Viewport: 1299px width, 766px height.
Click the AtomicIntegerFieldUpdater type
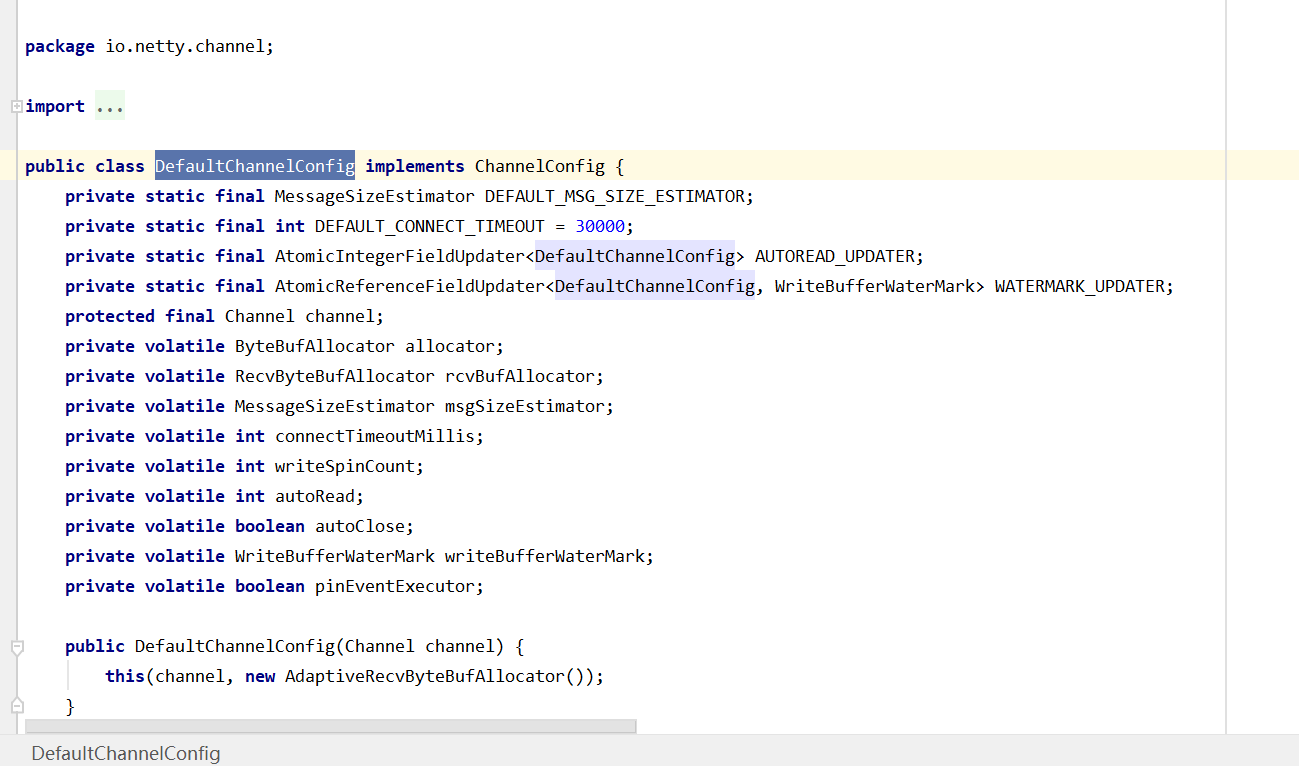pyautogui.click(x=400, y=256)
